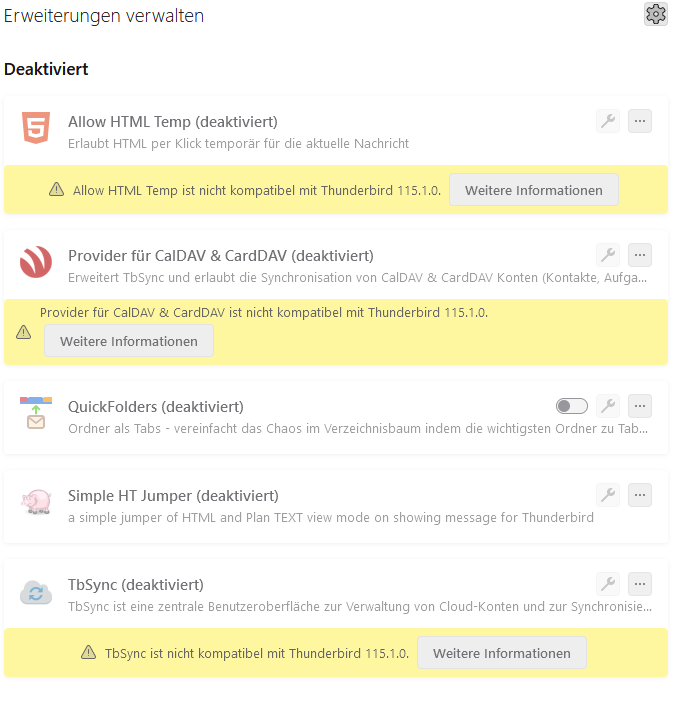
Task: Click the Allow HTML Temp HTML5 icon
Action: point(36,128)
